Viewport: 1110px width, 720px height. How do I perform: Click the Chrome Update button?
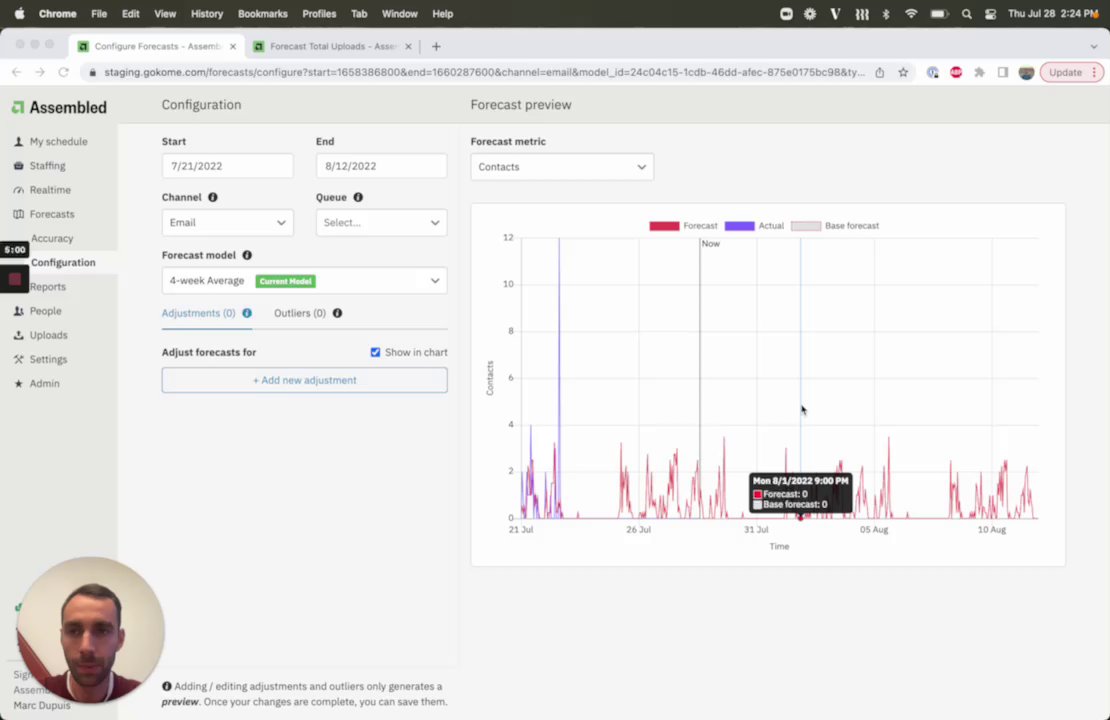coord(1065,72)
